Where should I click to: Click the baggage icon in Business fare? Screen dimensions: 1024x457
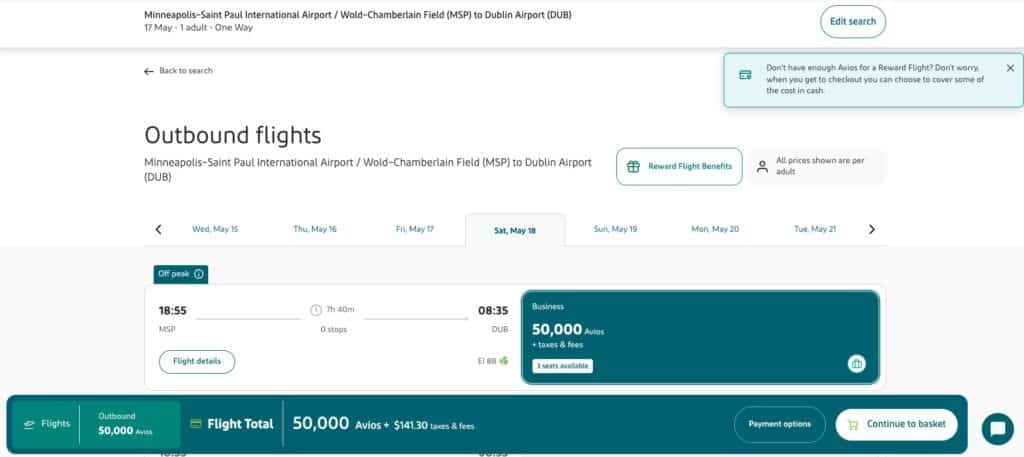[857, 364]
